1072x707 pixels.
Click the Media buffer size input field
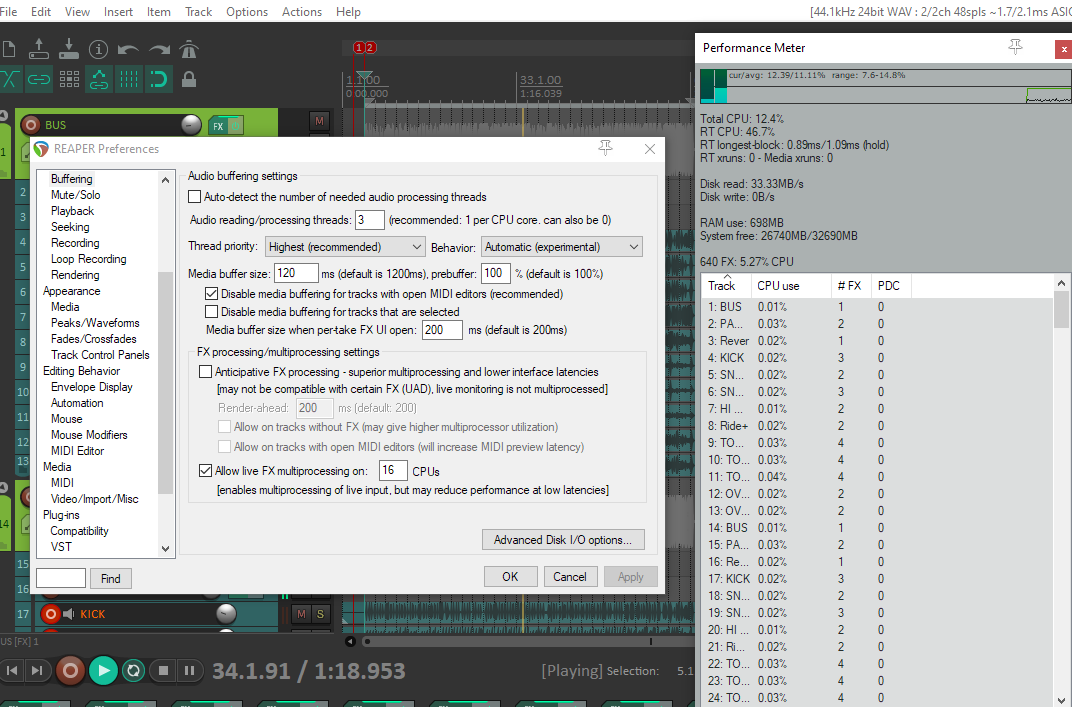pos(296,274)
